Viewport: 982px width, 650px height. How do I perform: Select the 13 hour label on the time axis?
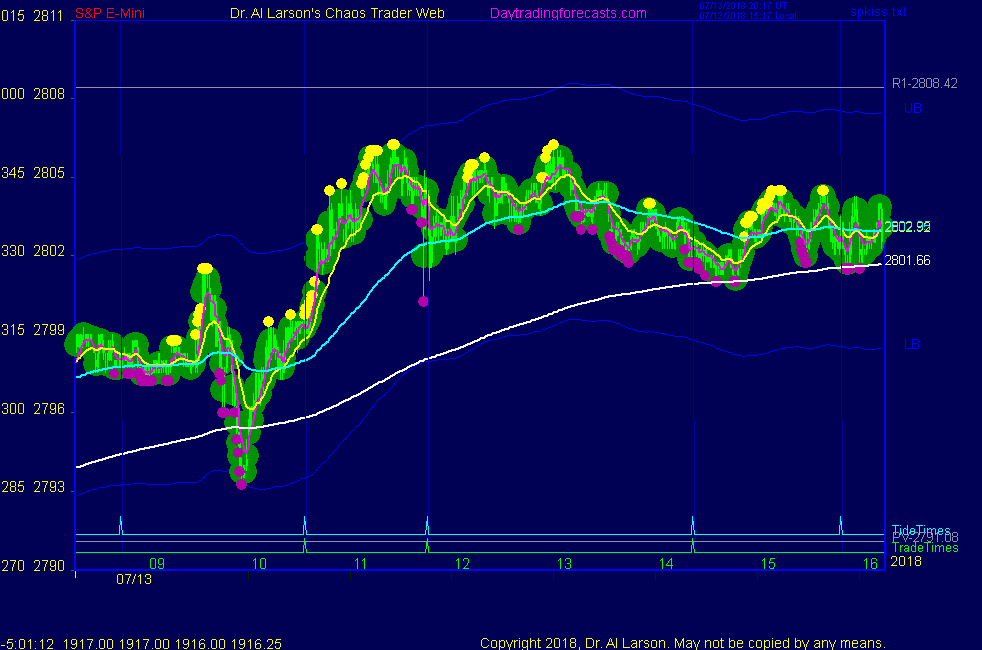pos(564,564)
